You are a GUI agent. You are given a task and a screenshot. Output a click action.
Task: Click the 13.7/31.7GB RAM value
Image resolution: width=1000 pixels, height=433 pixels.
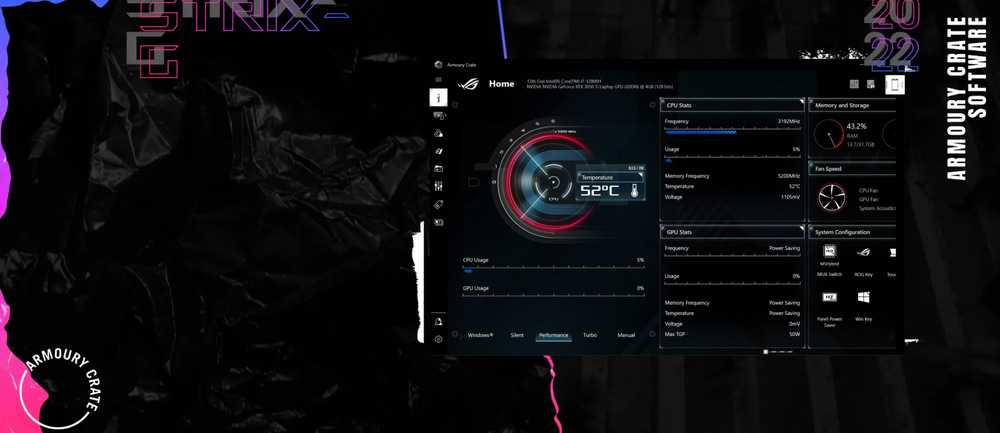pyautogui.click(x=860, y=145)
